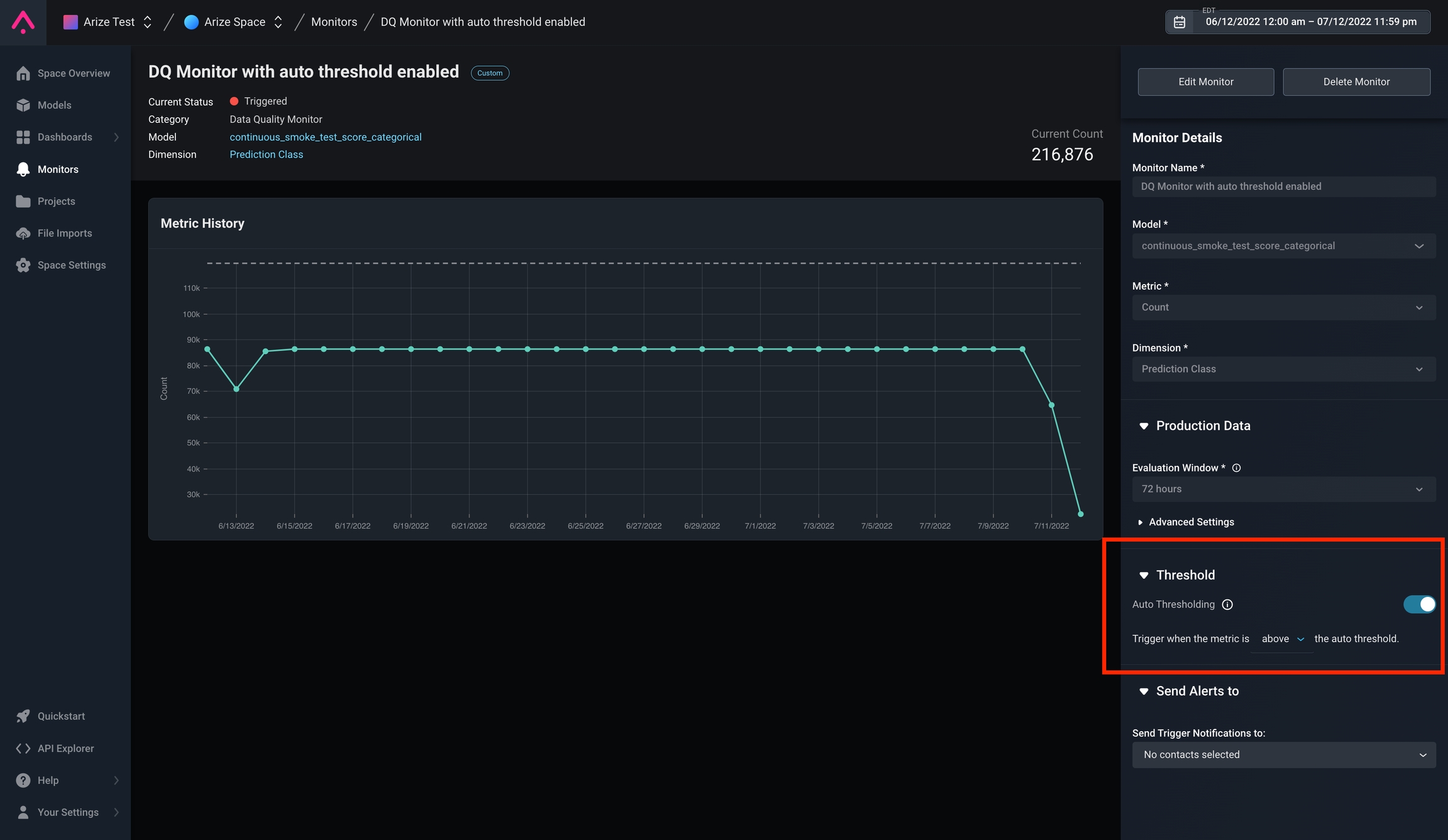Click the API Explorer code icon
Image resolution: width=1448 pixels, height=840 pixels.
pos(23,748)
